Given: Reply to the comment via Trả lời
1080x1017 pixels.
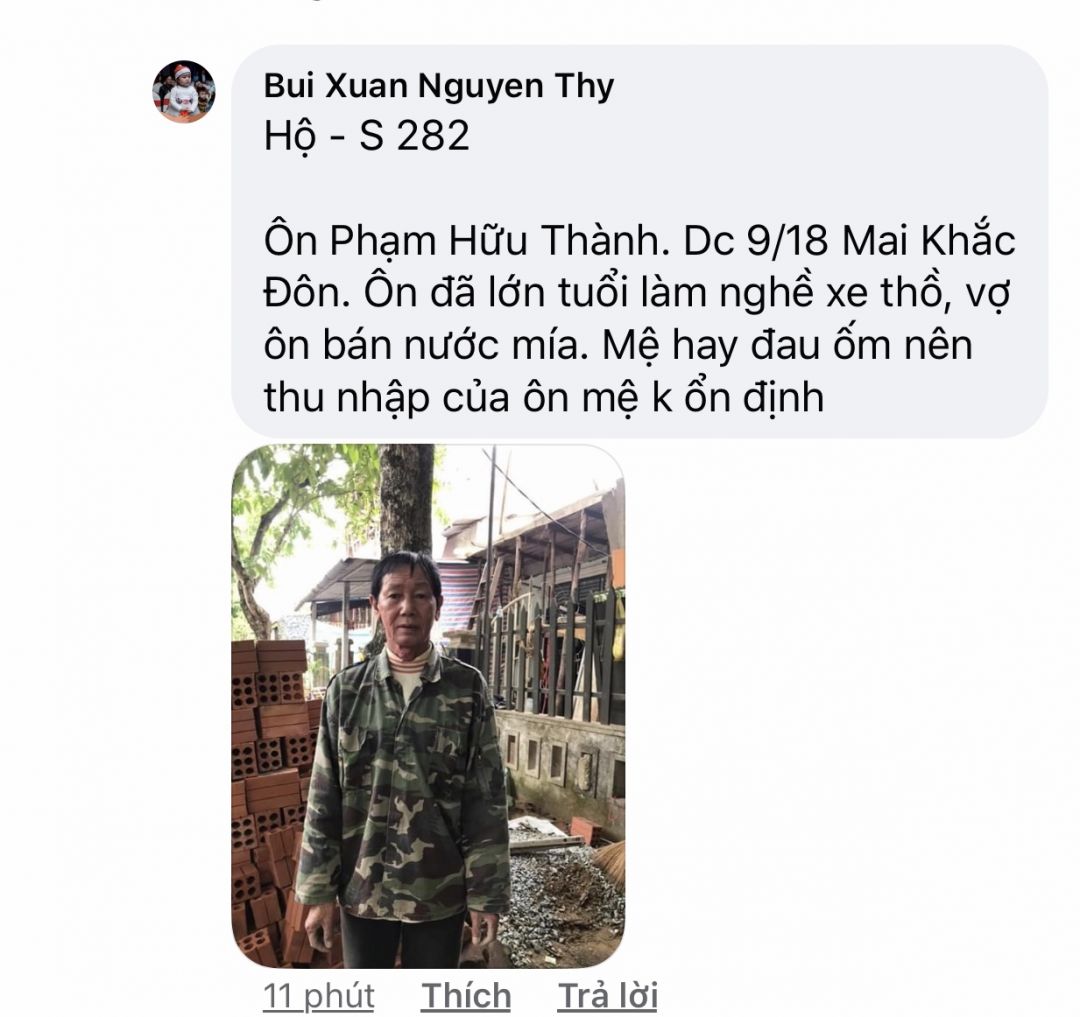Looking at the screenshot, I should click(608, 996).
